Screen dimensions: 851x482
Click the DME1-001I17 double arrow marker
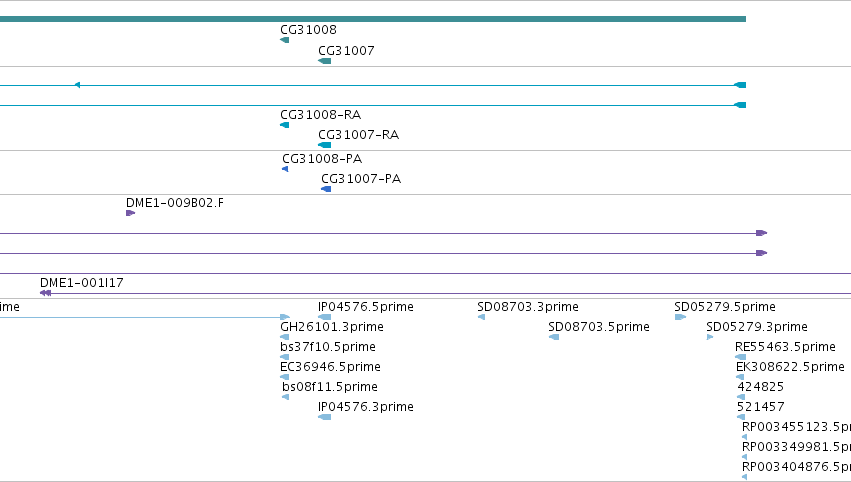click(x=46, y=293)
